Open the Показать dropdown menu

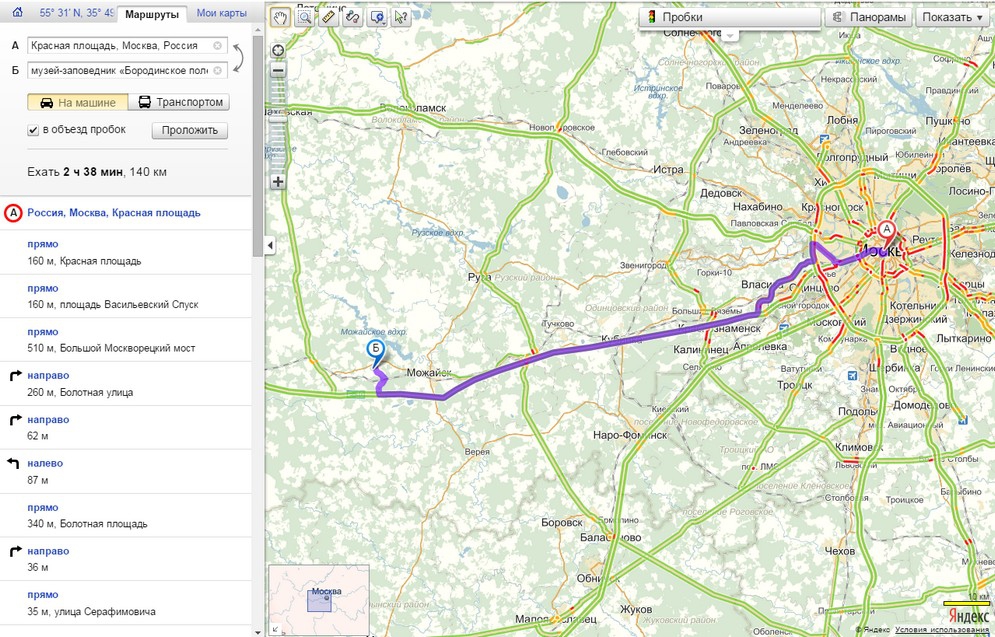coord(953,18)
